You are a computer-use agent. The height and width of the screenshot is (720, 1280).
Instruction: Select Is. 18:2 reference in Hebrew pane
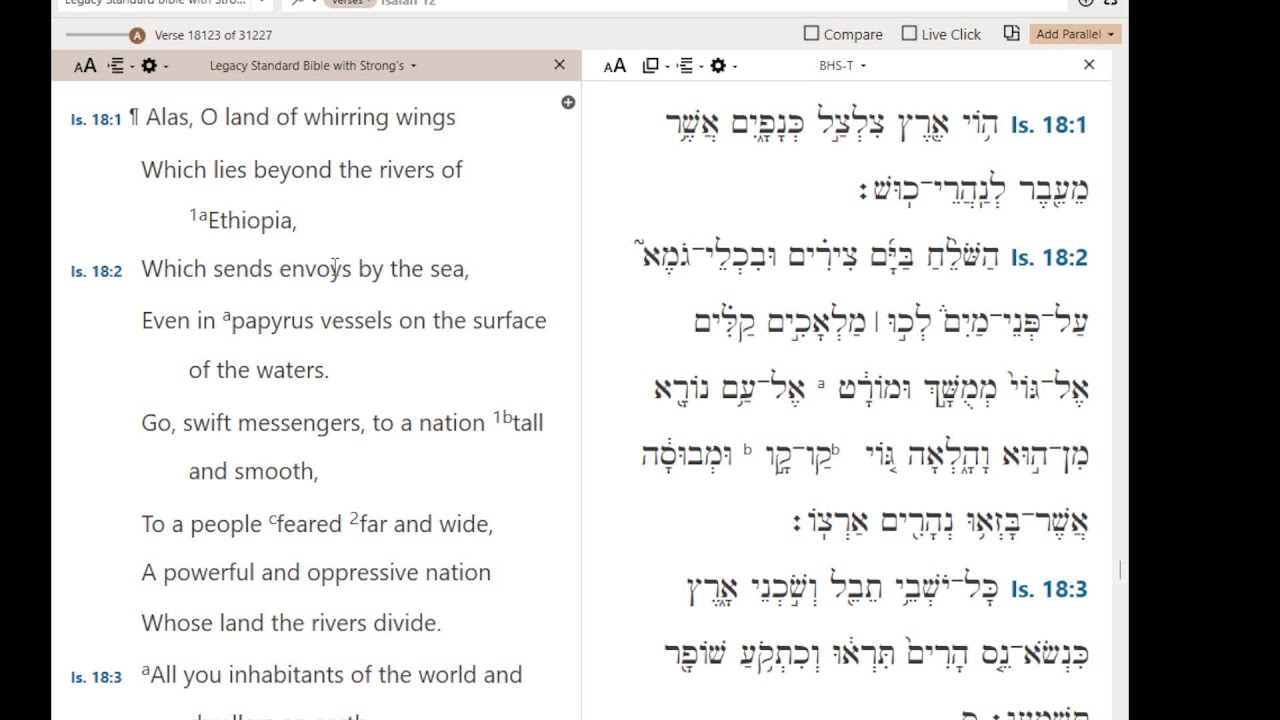point(1048,258)
